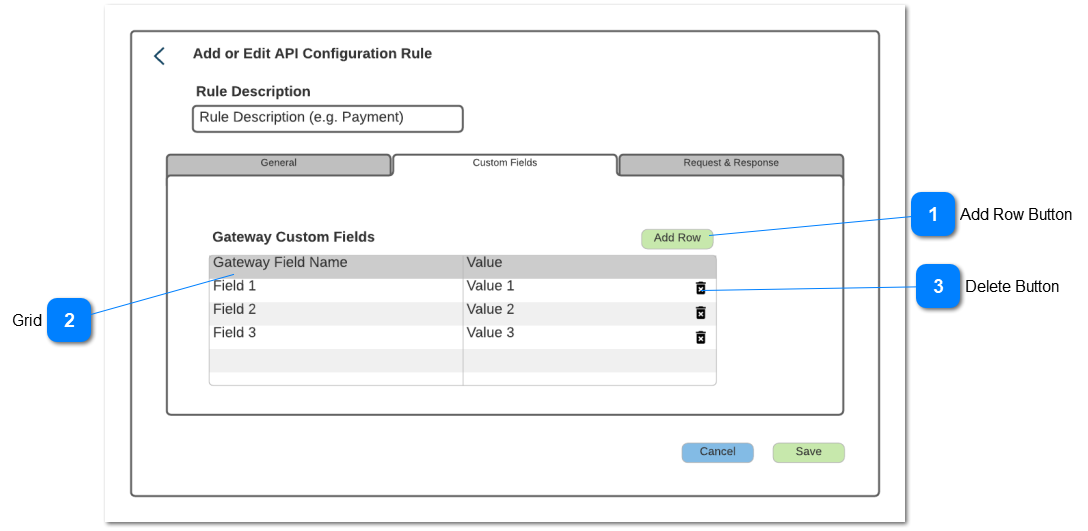This screenshot has height=531, width=1088.
Task: Click the Gateway Field Name column header
Action: coord(280,263)
